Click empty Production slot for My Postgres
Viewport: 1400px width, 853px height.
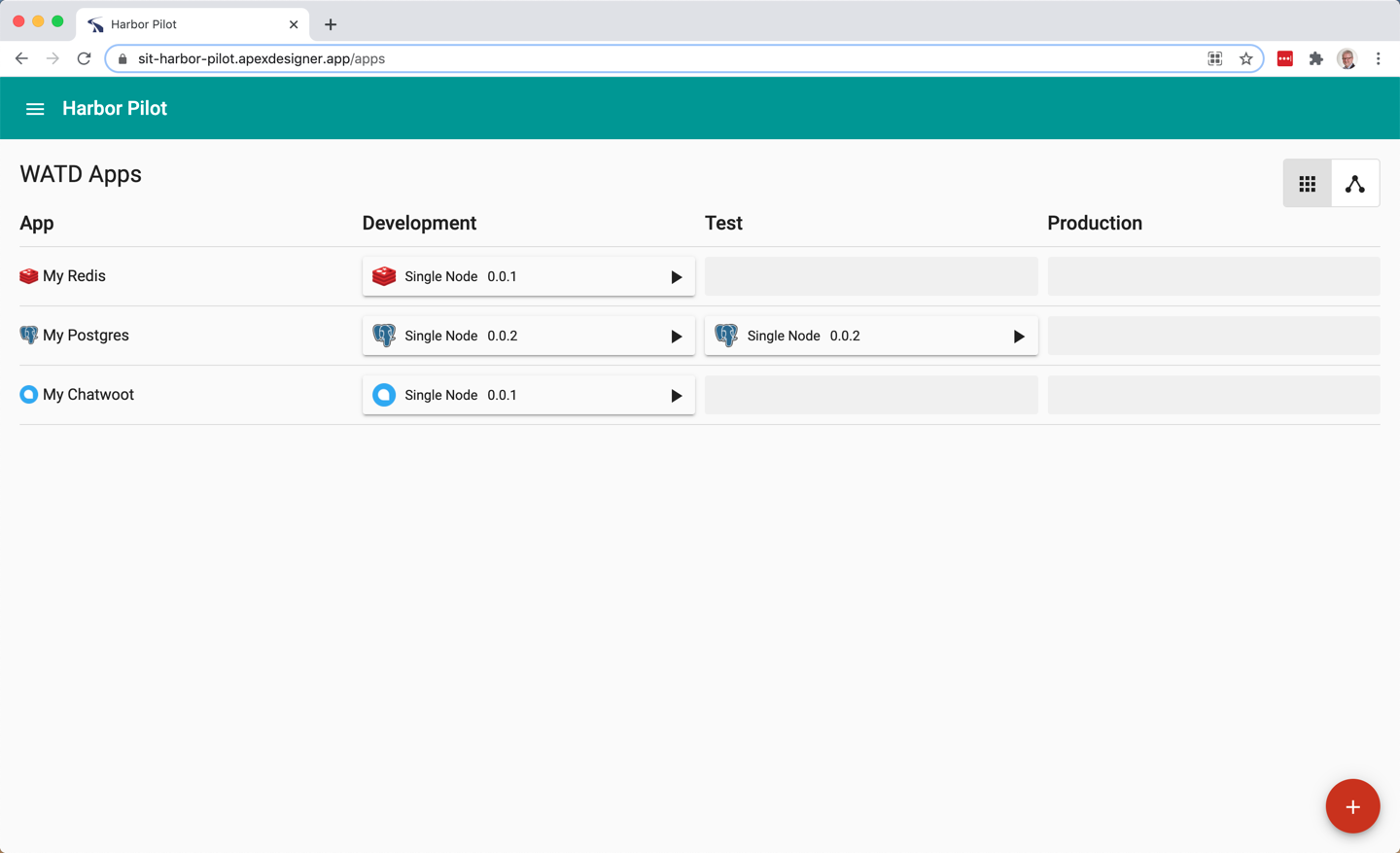1213,336
